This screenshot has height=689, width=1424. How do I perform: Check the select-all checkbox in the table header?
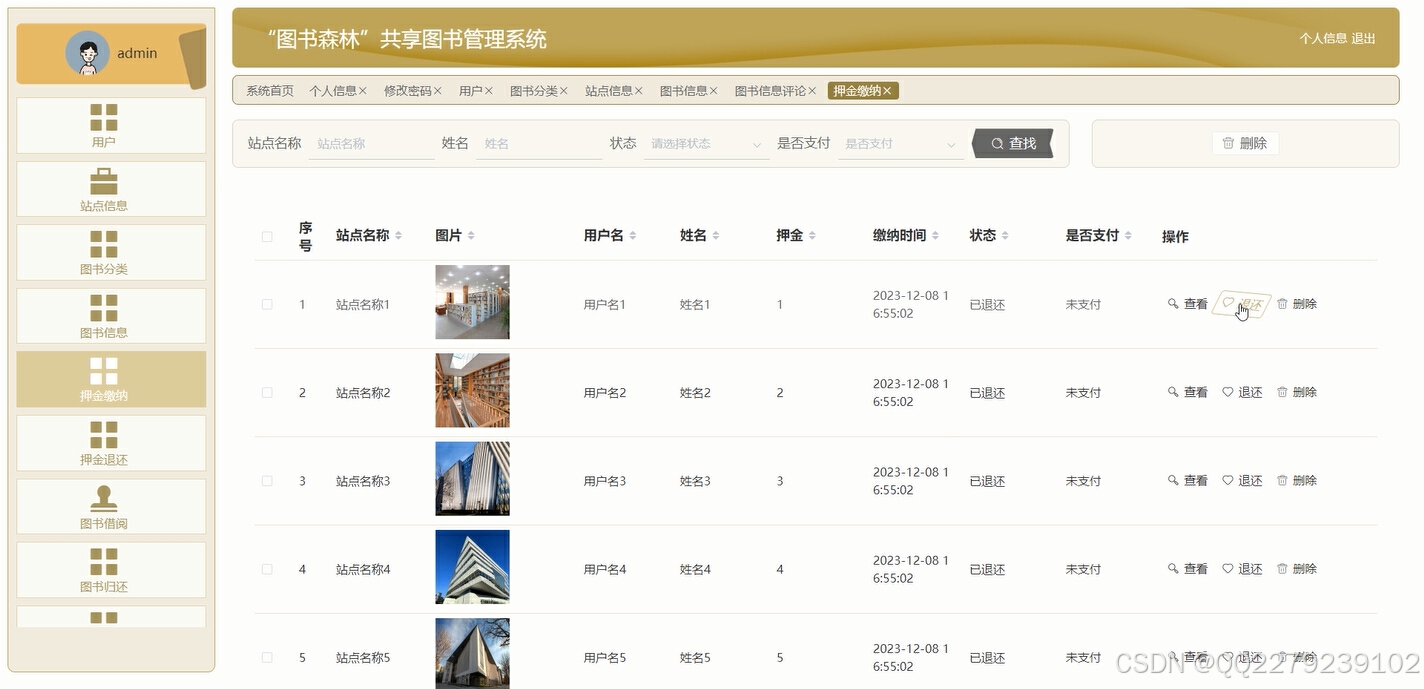[267, 236]
